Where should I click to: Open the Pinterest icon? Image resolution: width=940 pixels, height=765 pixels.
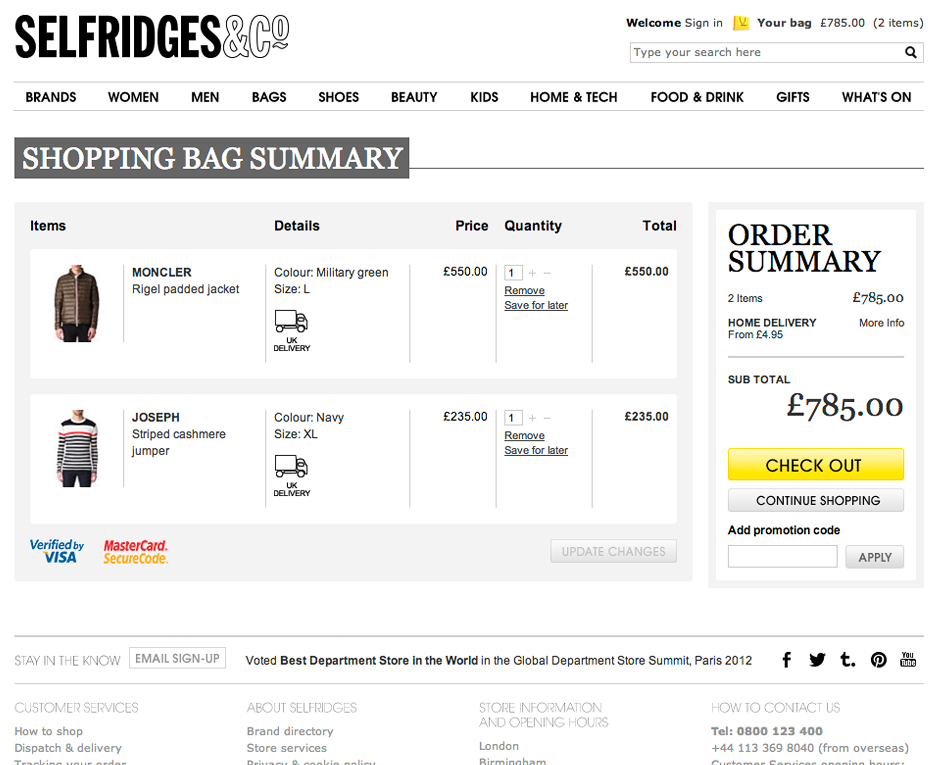[x=878, y=659]
